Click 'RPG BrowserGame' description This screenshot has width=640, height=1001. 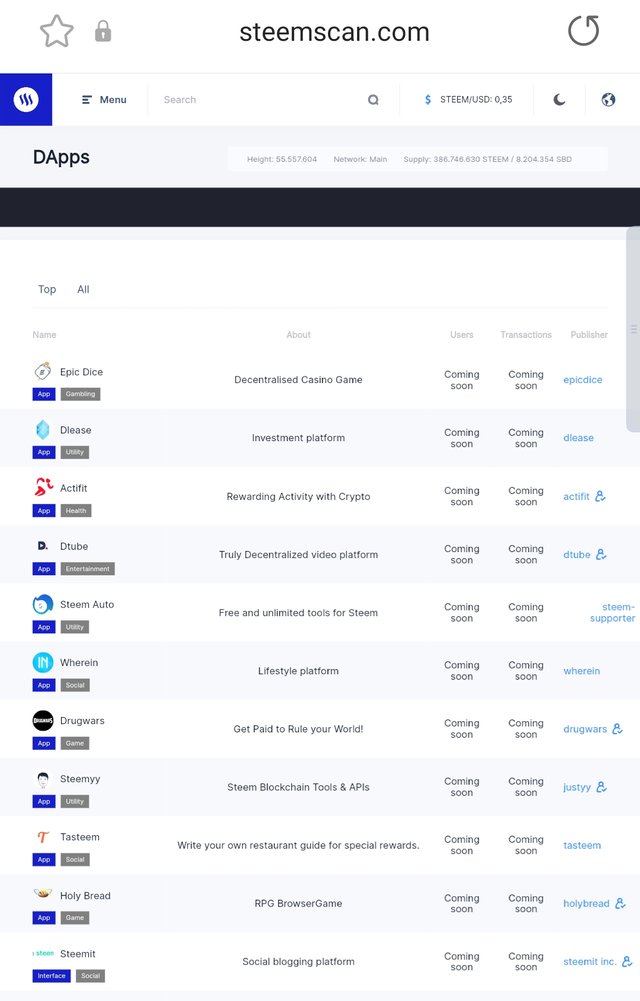pos(298,903)
